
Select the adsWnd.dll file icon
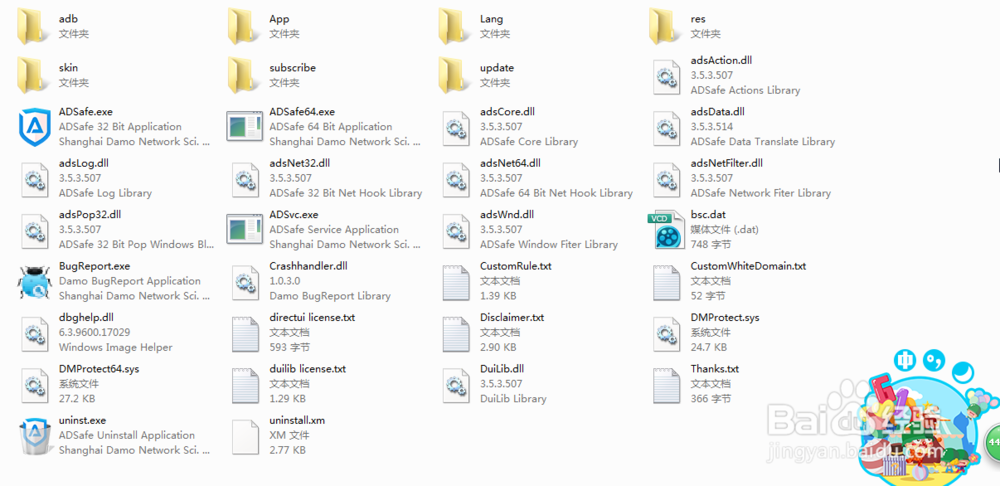pos(456,231)
